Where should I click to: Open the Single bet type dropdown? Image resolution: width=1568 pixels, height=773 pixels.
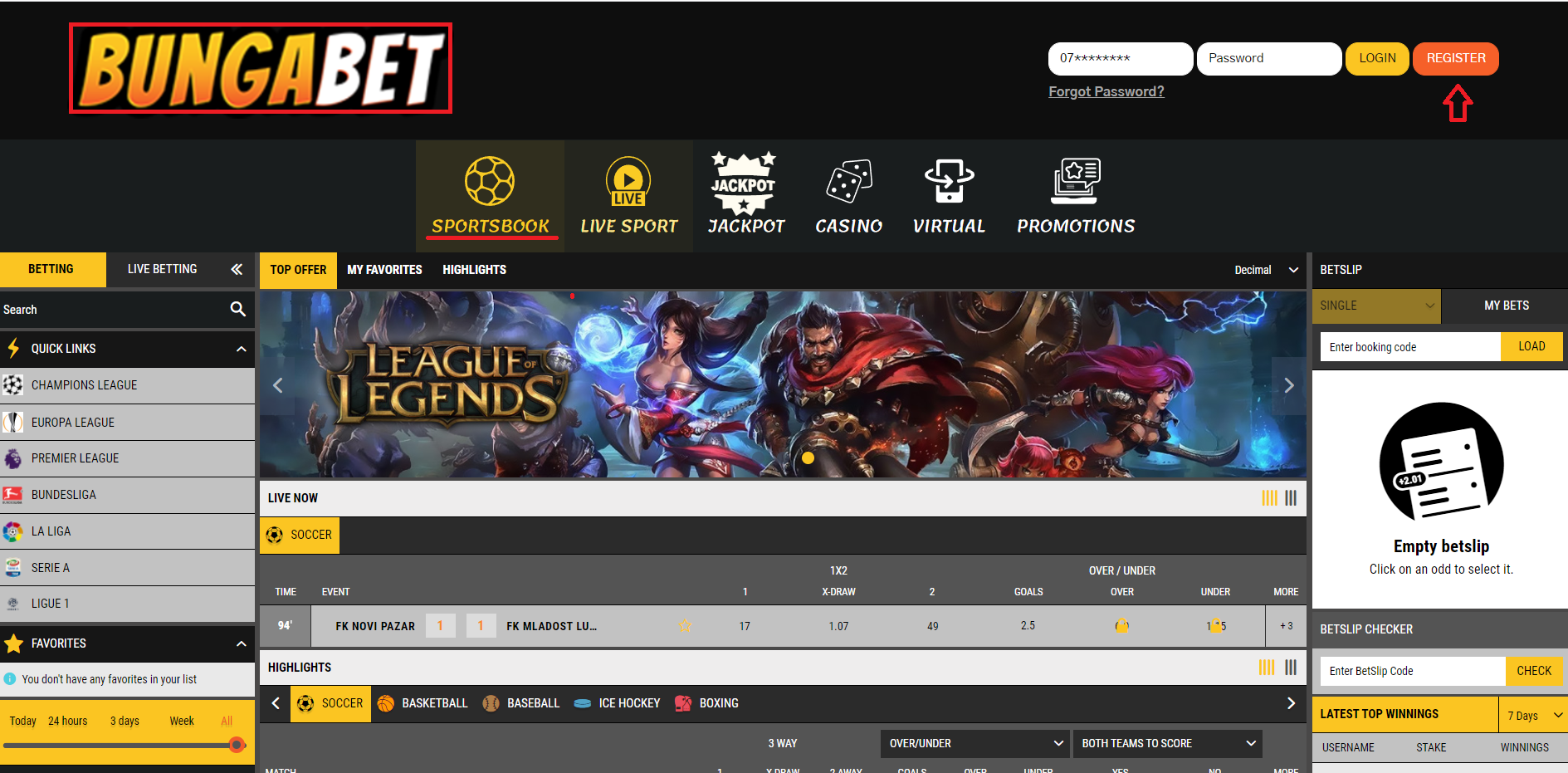[1376, 306]
